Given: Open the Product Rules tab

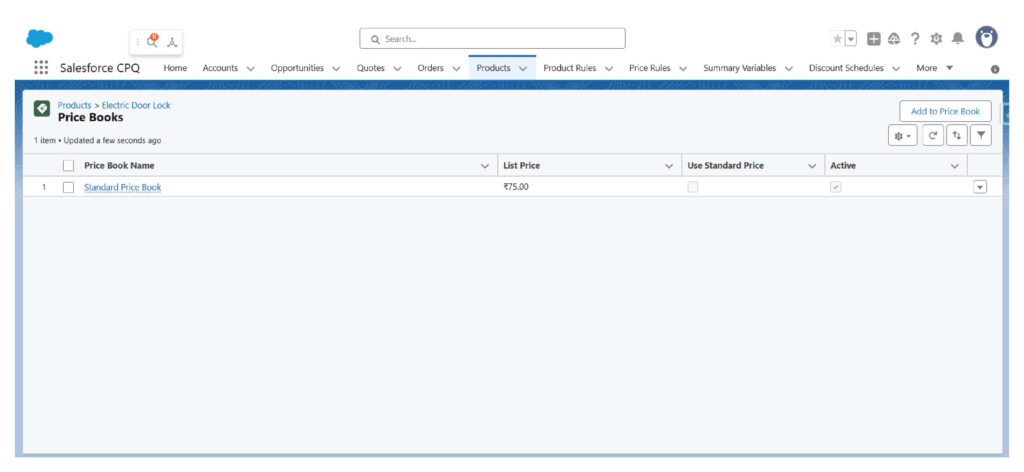Looking at the screenshot, I should (569, 68).
